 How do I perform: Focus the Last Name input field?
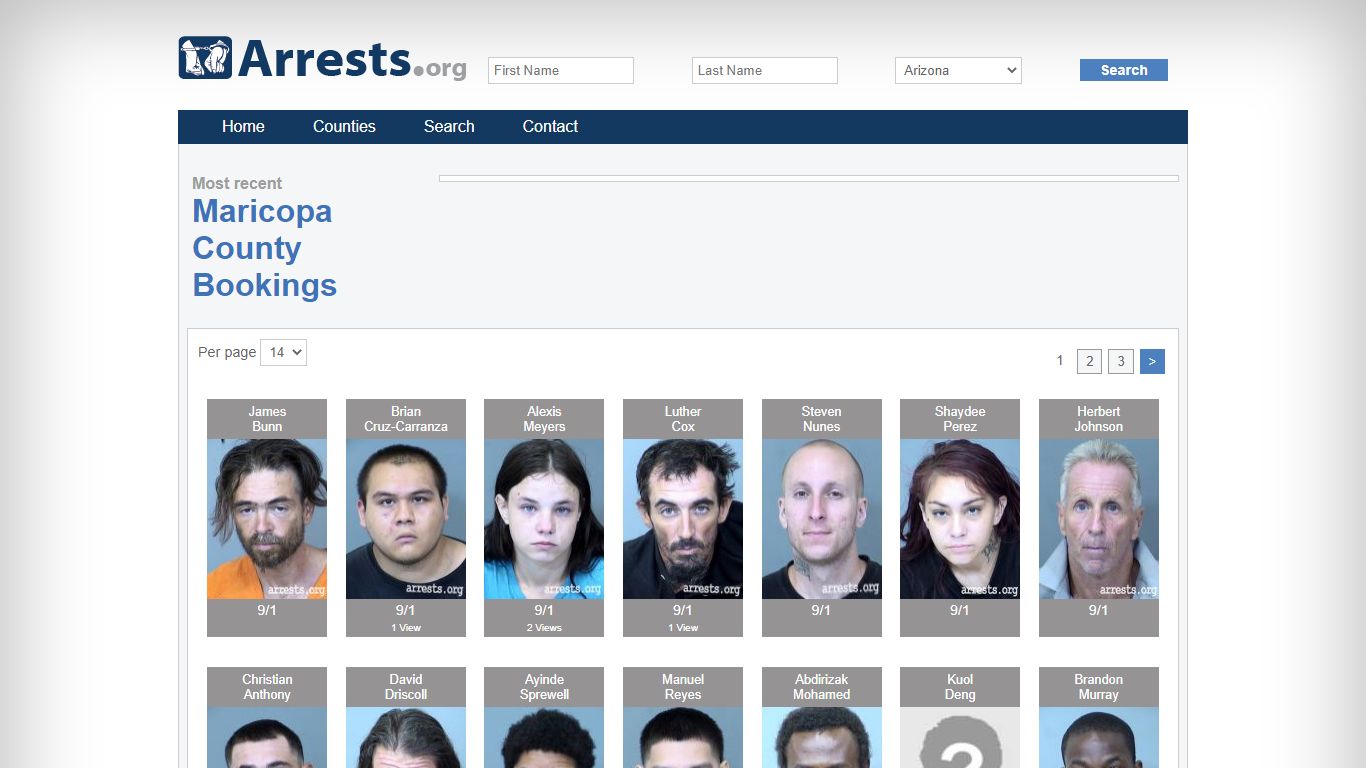tap(765, 70)
